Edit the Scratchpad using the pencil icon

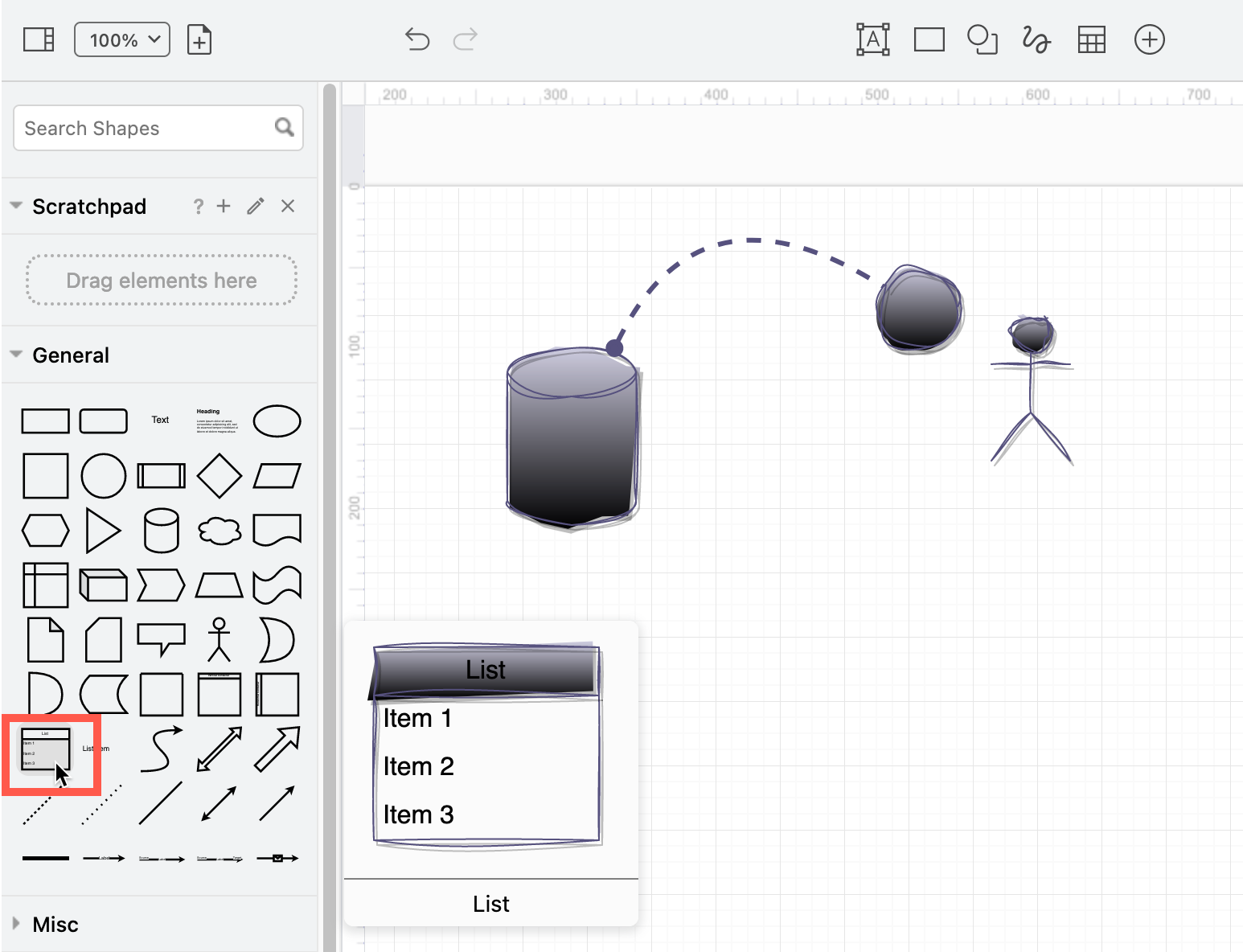[x=255, y=206]
